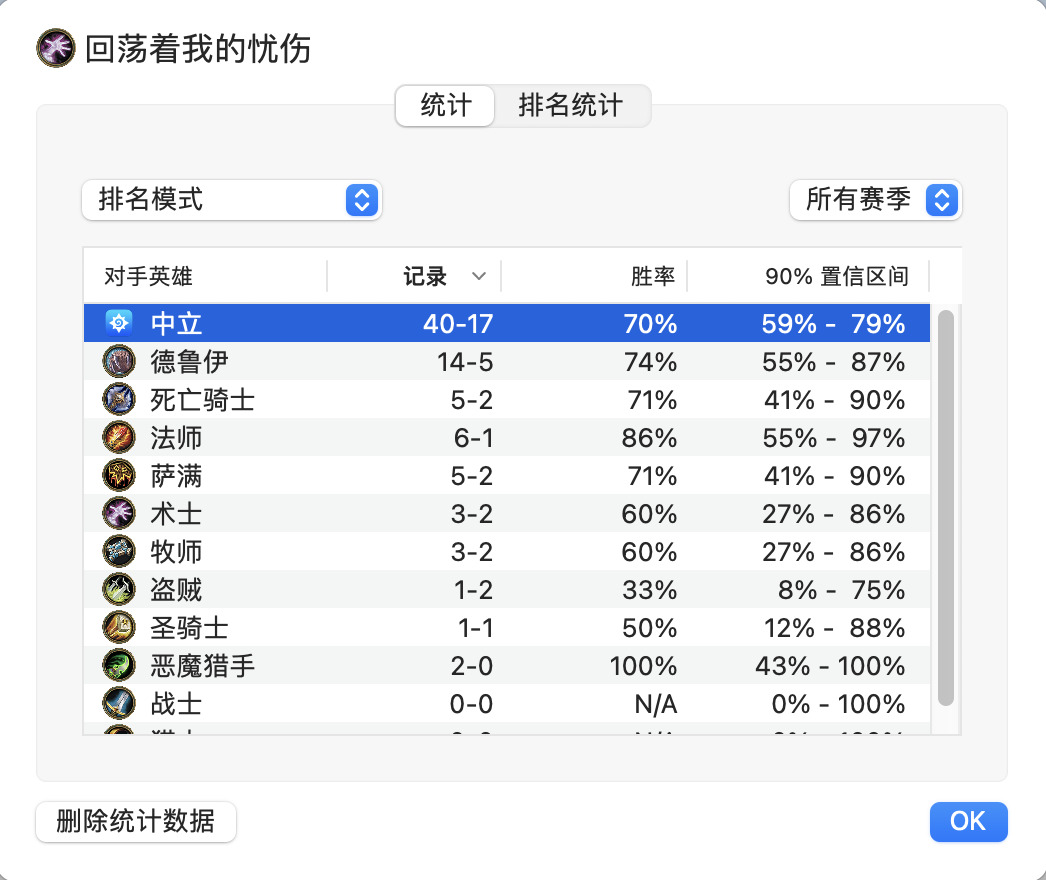The height and width of the screenshot is (880, 1046).
Task: Click the Mage (法师) class icon
Action: tap(119, 438)
